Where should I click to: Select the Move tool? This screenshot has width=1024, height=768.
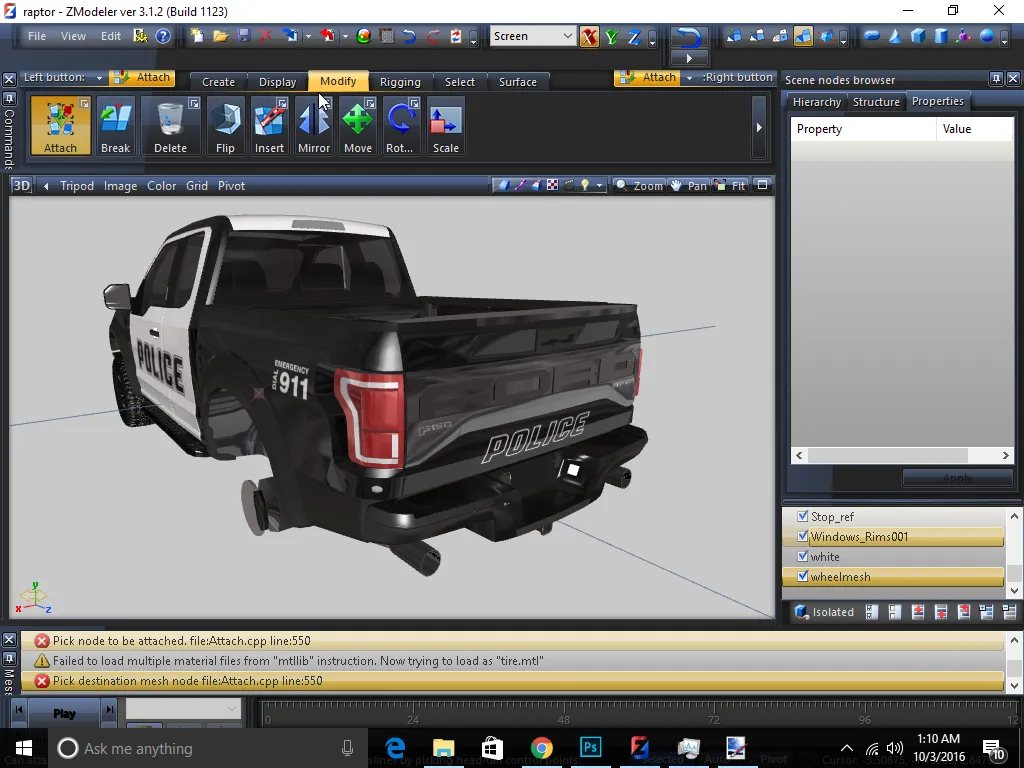[357, 125]
